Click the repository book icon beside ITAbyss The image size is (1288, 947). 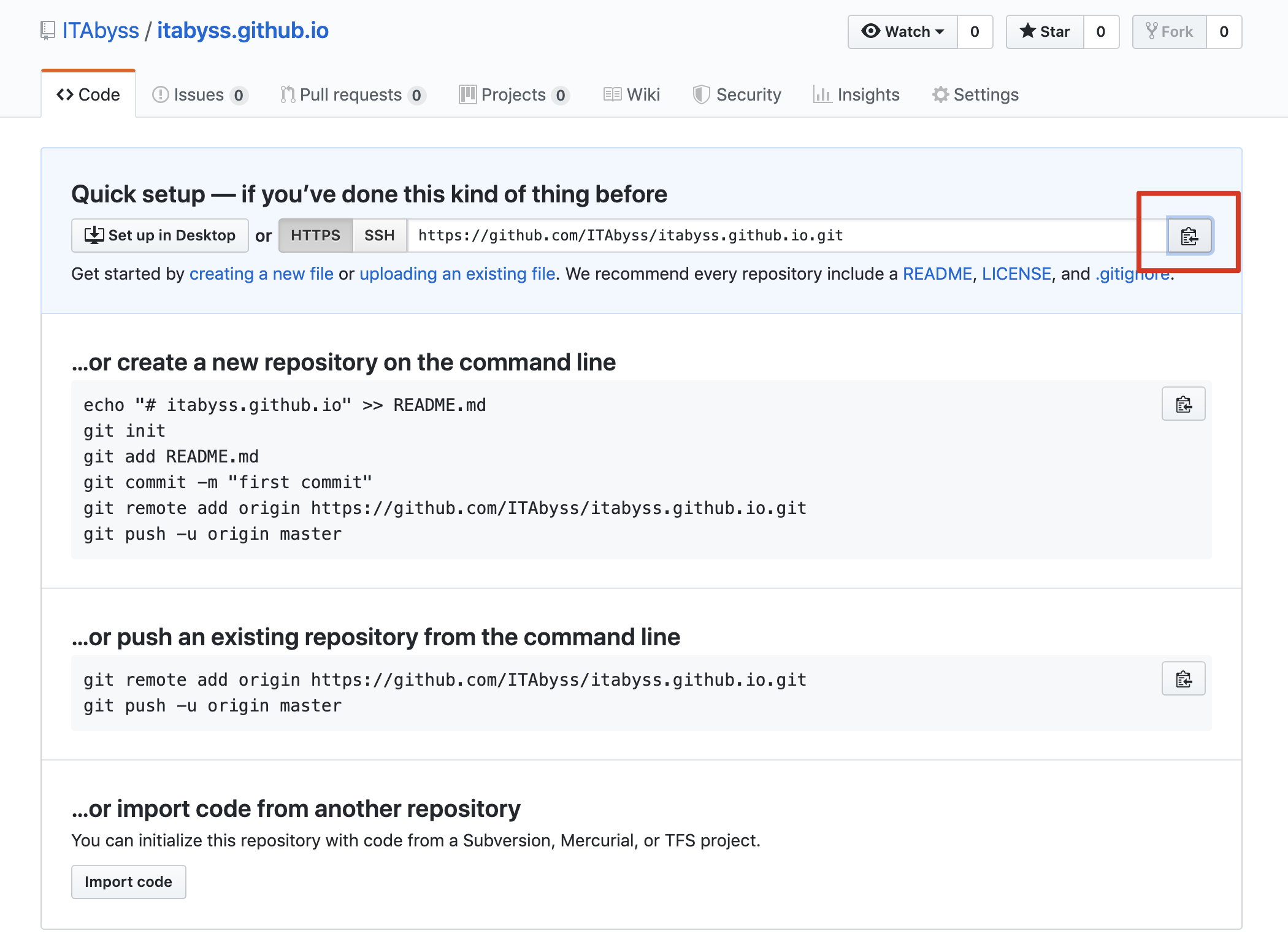coord(48,31)
